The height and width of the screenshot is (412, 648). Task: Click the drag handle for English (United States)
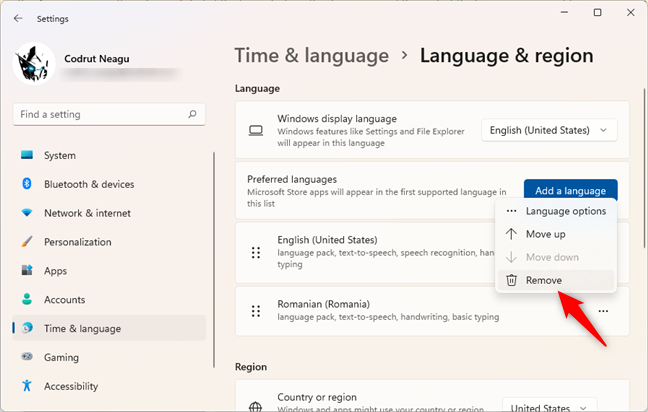(x=256, y=252)
